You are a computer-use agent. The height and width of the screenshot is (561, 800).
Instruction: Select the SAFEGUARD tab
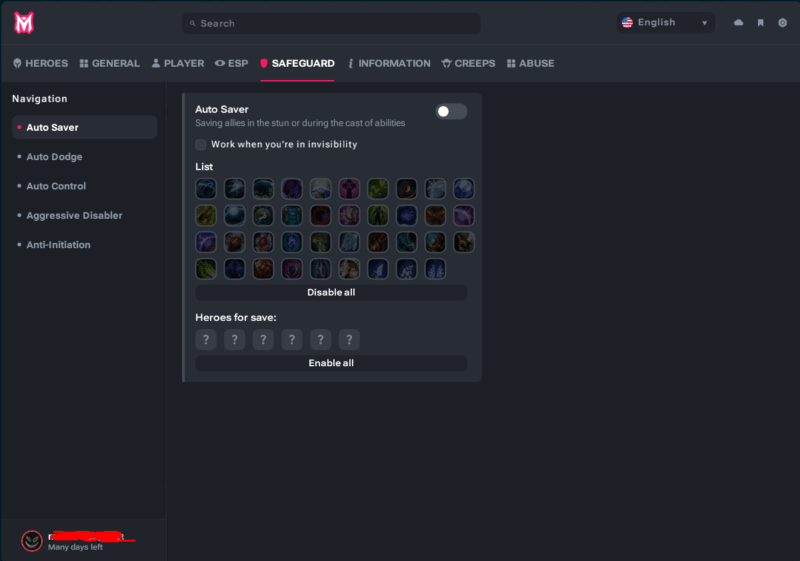click(x=297, y=63)
